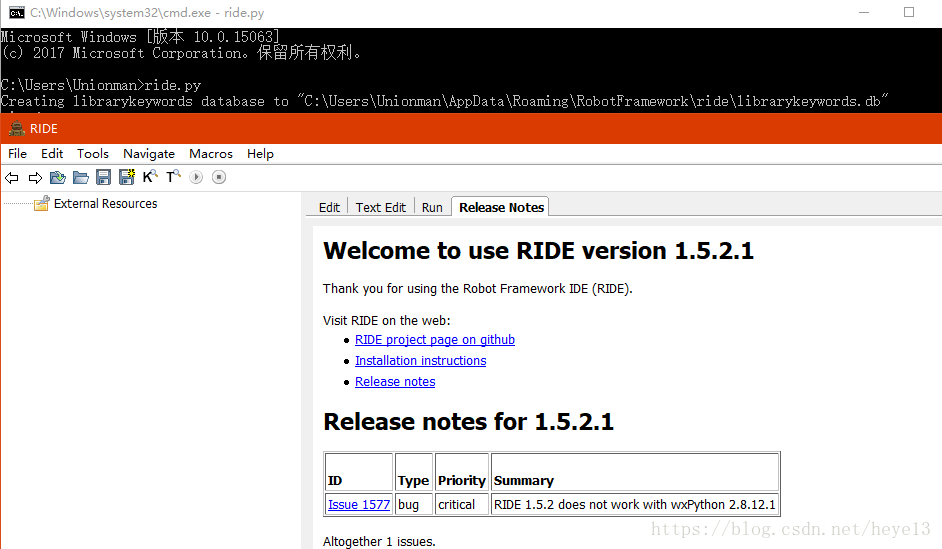
Task: Click the cmd.exe window icon
Action: [17, 13]
